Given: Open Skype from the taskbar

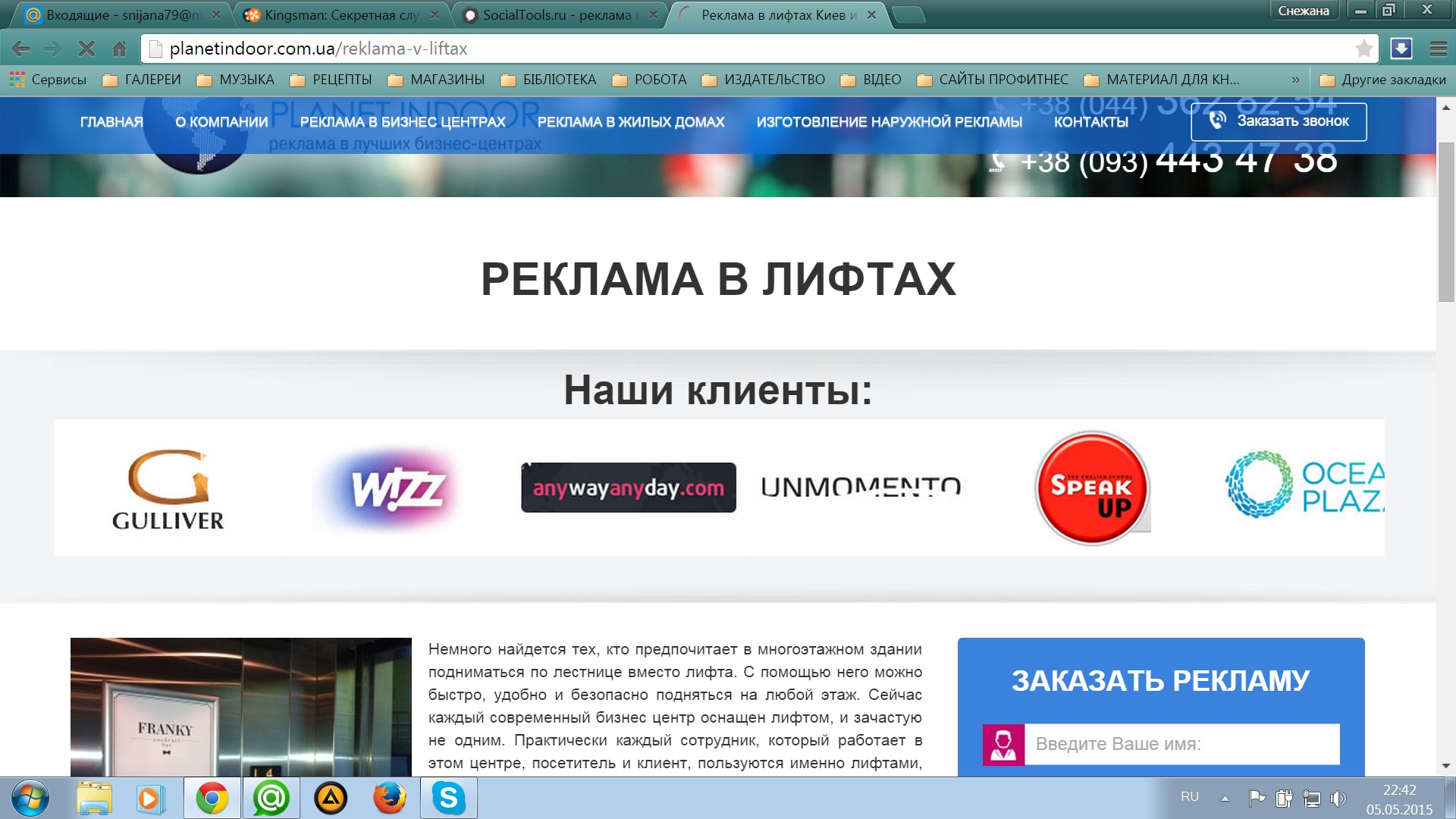Looking at the screenshot, I should coord(449,799).
